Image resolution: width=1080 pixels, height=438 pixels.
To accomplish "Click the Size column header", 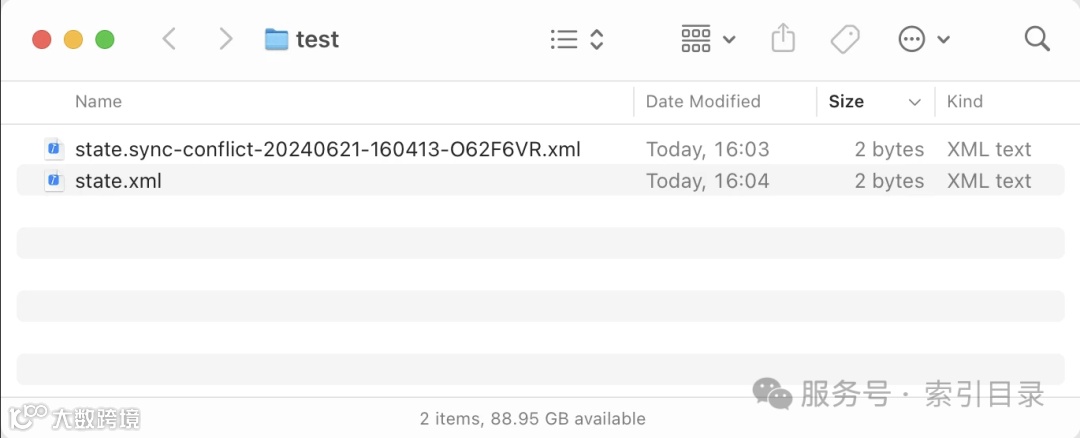I will 846,102.
